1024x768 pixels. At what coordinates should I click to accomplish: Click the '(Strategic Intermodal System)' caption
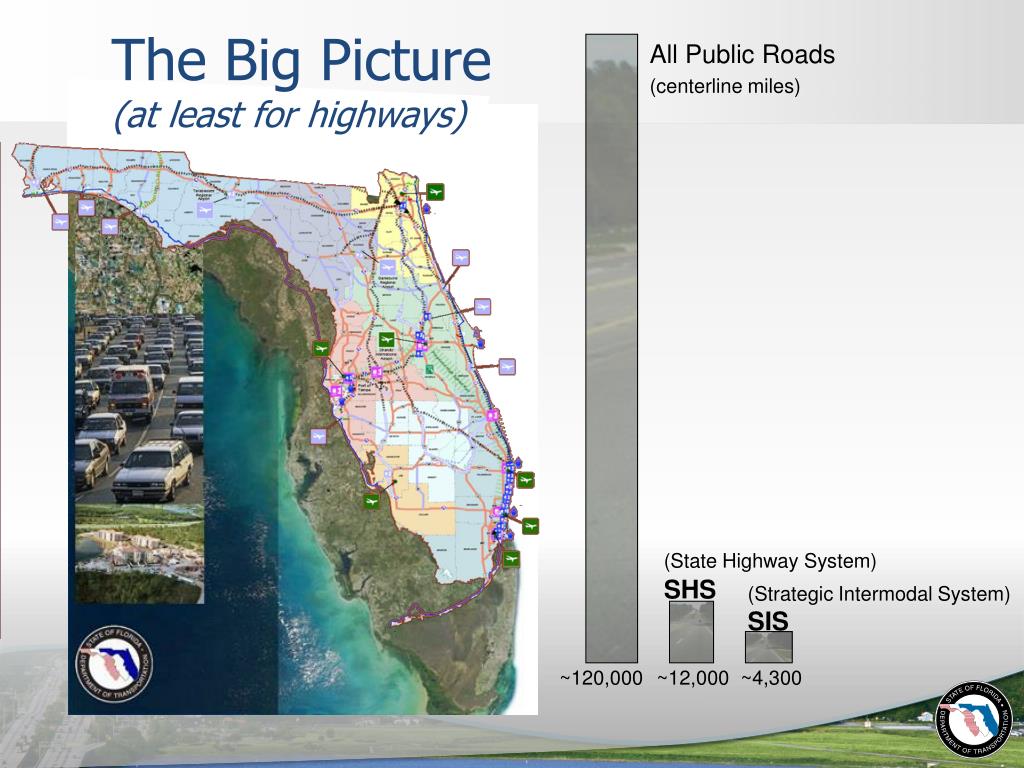pyautogui.click(x=878, y=594)
